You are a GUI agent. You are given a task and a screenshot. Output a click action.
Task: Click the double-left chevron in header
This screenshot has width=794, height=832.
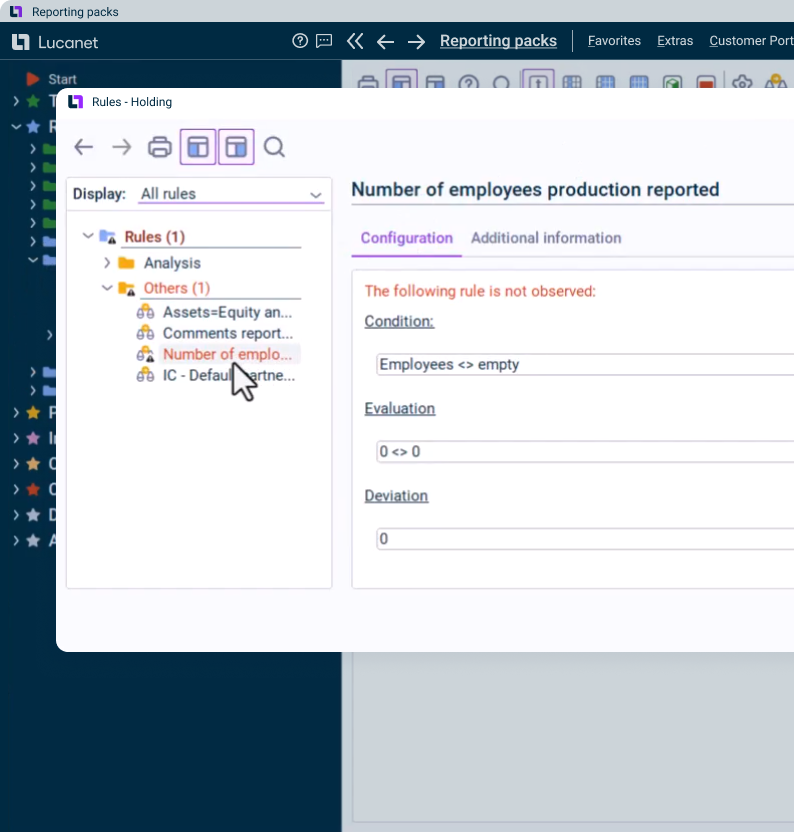click(x=355, y=41)
